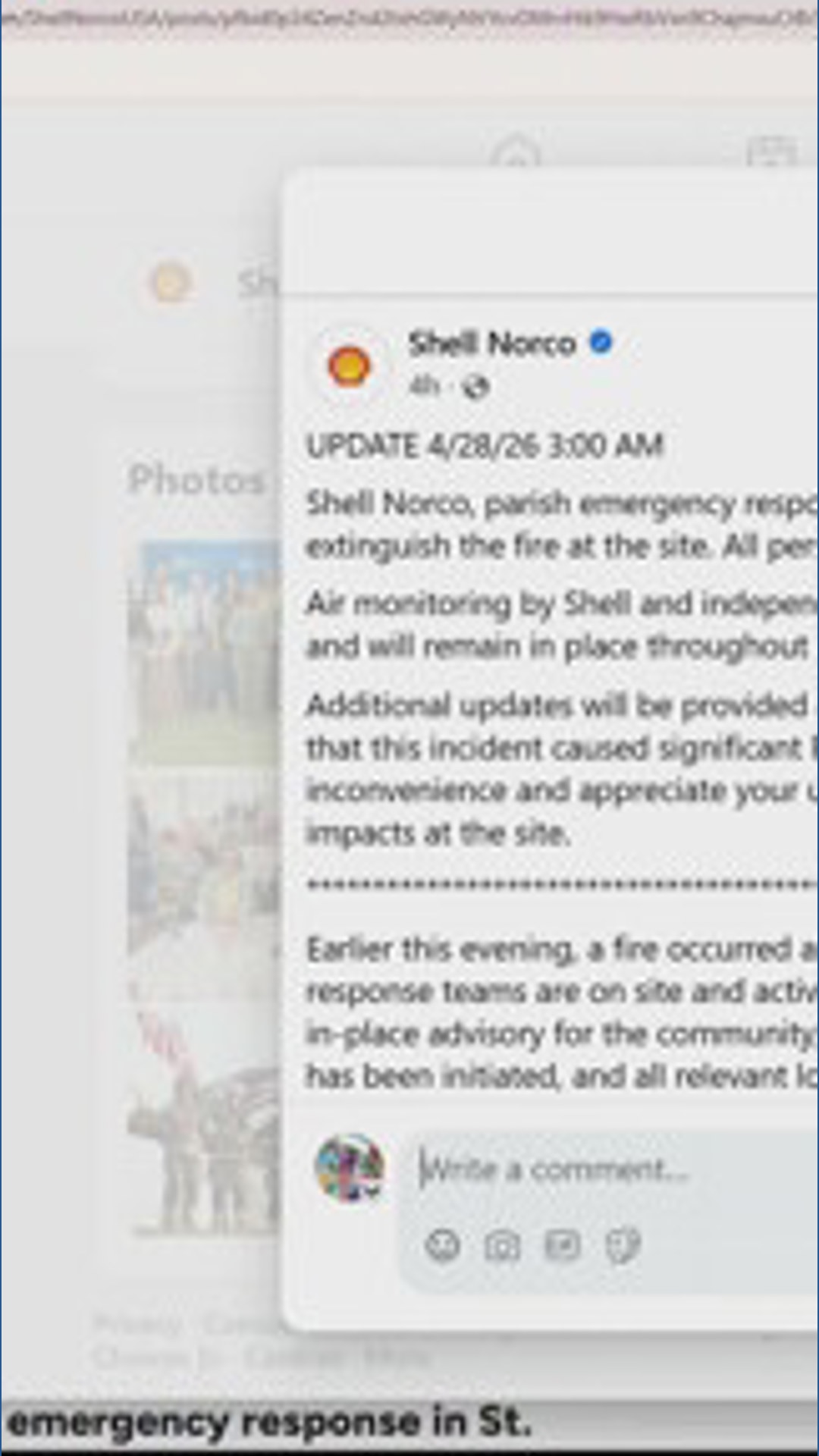This screenshot has width=819, height=1456.
Task: Open the top group photo thumbnail
Action: tap(205, 651)
